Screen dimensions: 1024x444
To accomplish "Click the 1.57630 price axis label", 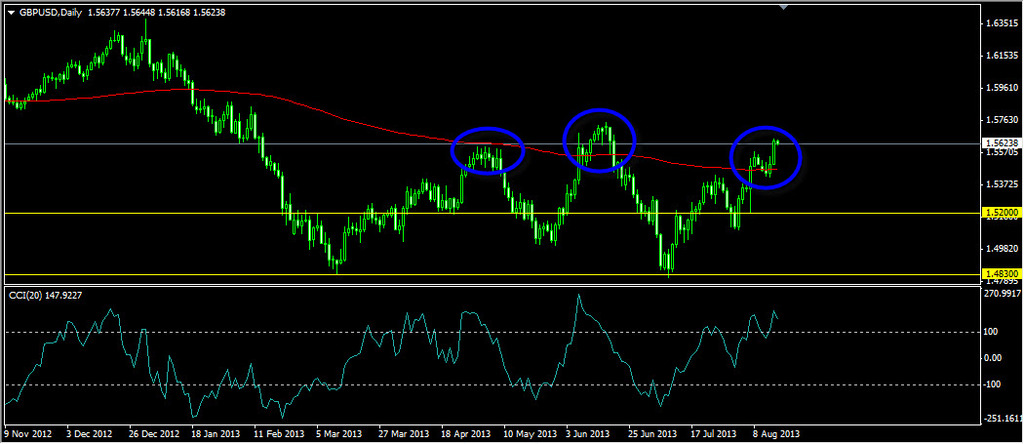I will (x=1002, y=120).
